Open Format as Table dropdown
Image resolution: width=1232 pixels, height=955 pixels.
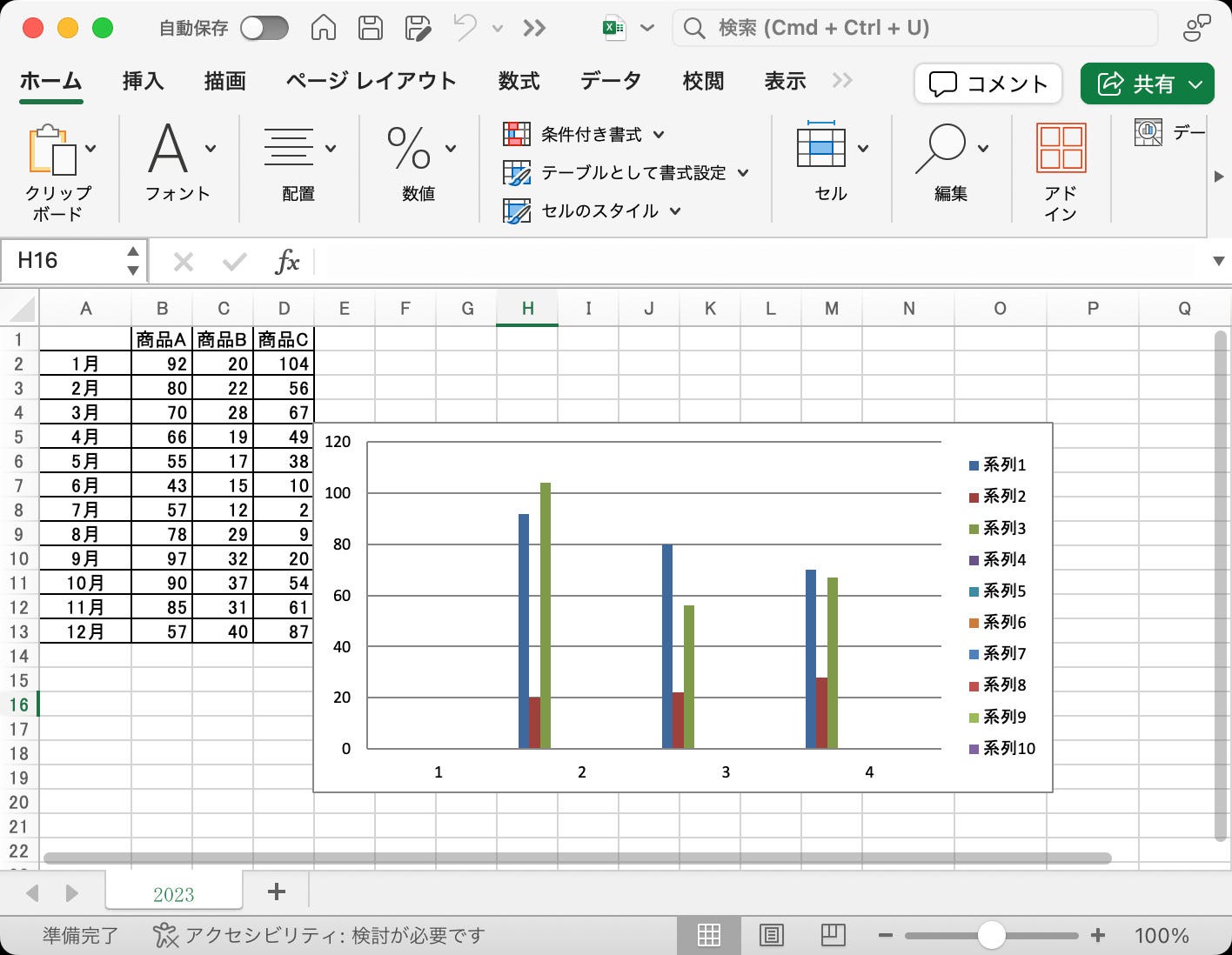click(x=743, y=173)
